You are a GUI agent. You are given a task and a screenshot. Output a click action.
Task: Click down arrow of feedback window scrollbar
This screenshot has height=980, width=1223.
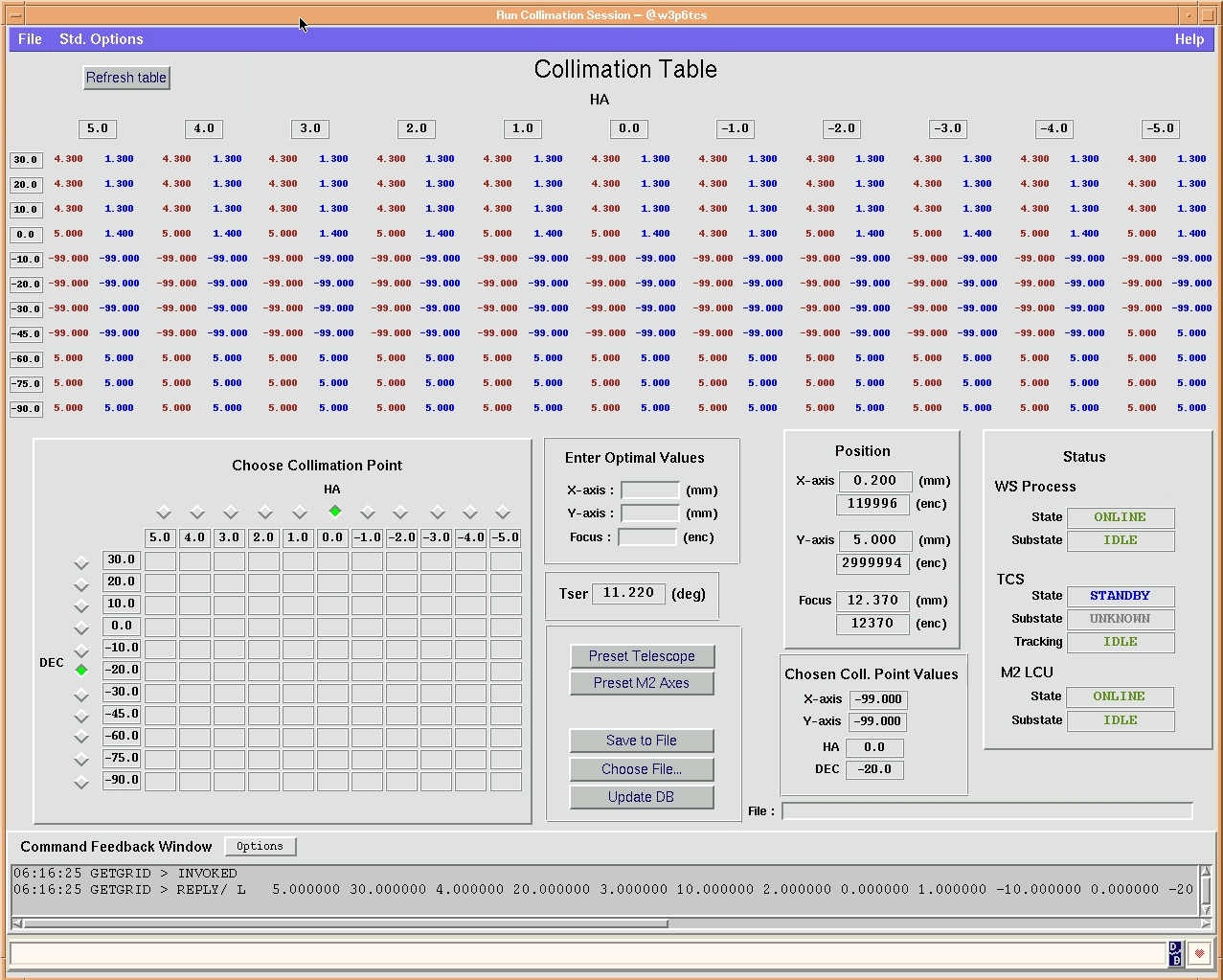pyautogui.click(x=1206, y=909)
